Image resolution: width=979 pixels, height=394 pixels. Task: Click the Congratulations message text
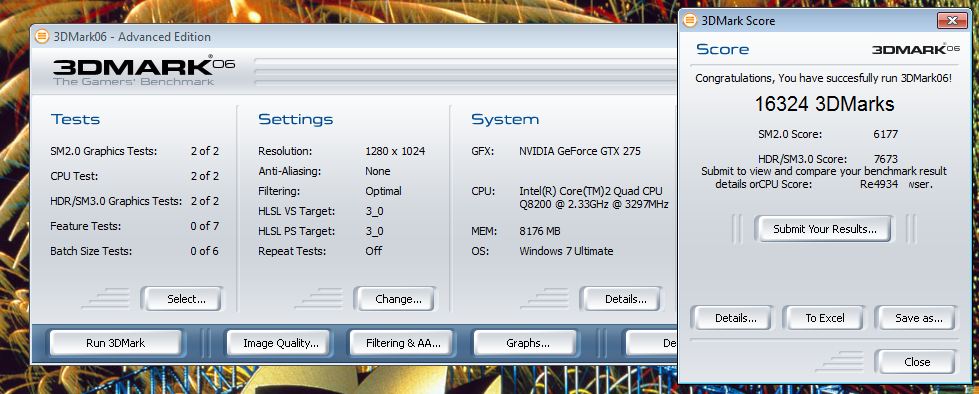click(x=824, y=79)
